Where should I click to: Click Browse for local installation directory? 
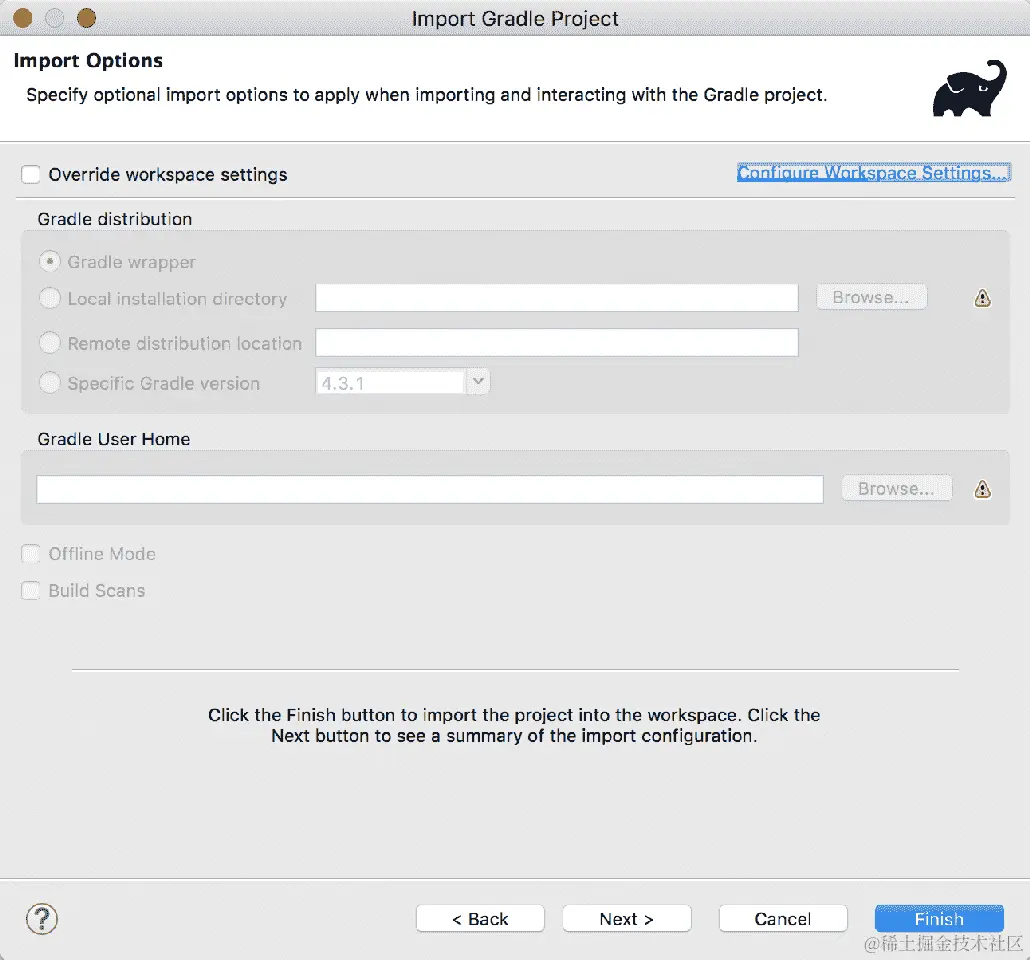click(871, 298)
